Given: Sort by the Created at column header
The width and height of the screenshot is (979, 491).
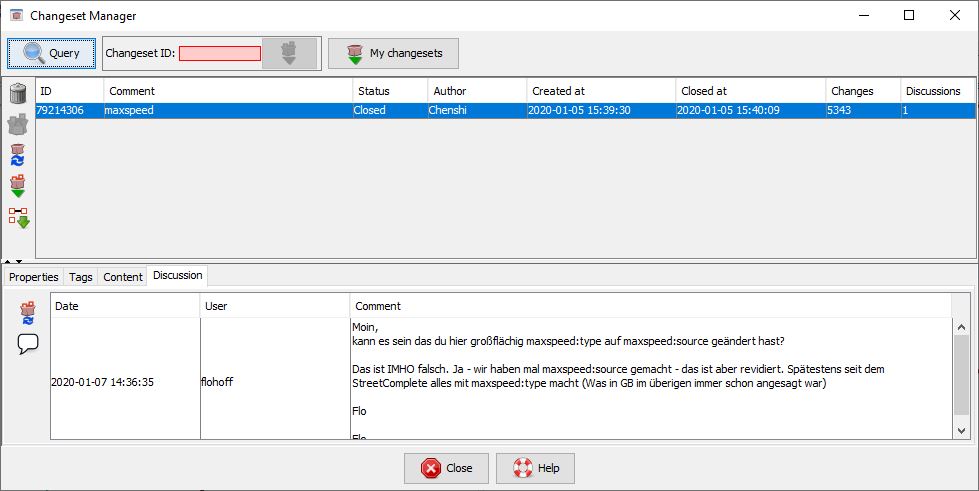Looking at the screenshot, I should click(x=600, y=91).
